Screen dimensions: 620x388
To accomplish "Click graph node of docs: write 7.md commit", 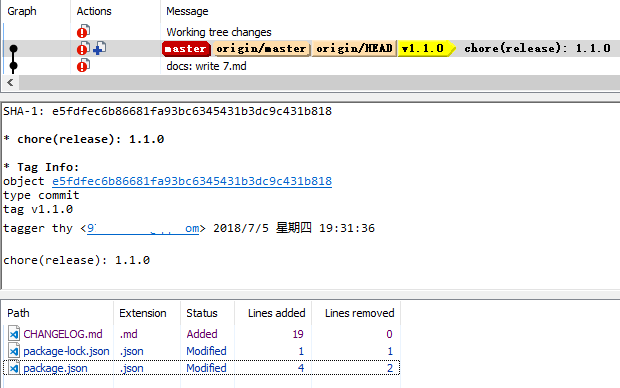I will 13,66.
